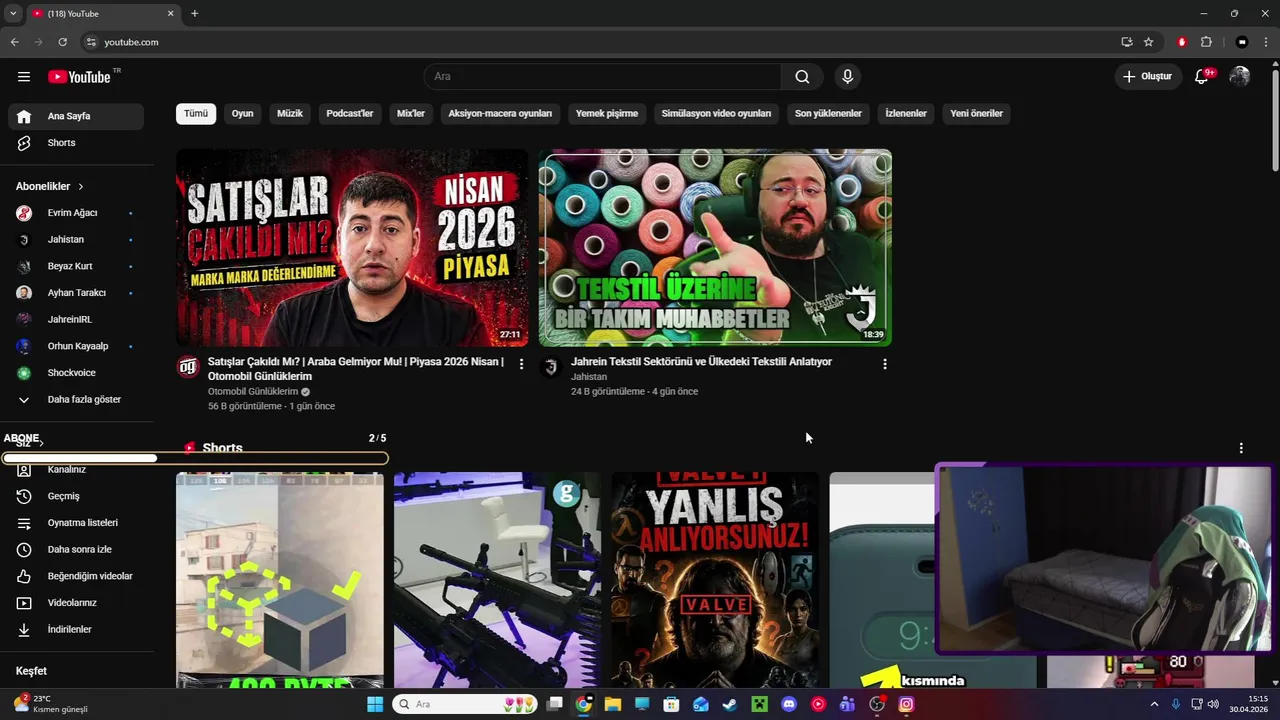Open Steam from the taskbar

click(730, 704)
